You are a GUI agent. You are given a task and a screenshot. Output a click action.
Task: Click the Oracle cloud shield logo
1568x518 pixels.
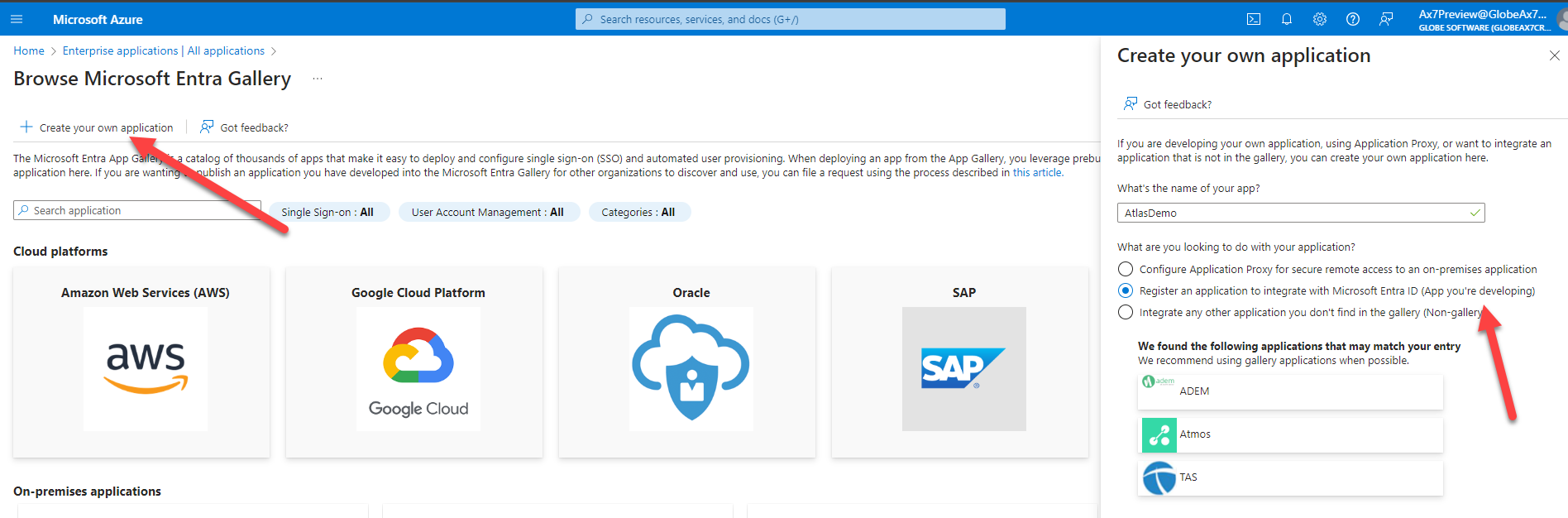click(691, 369)
